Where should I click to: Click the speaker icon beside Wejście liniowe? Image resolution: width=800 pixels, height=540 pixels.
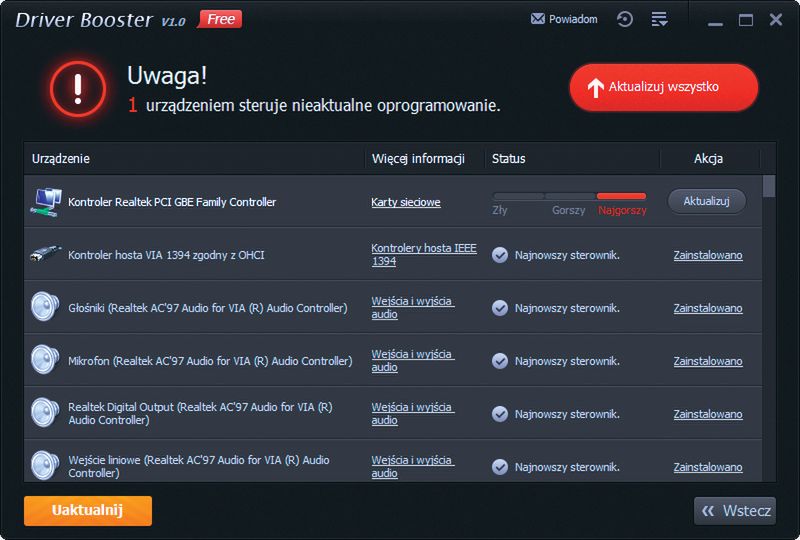point(45,466)
